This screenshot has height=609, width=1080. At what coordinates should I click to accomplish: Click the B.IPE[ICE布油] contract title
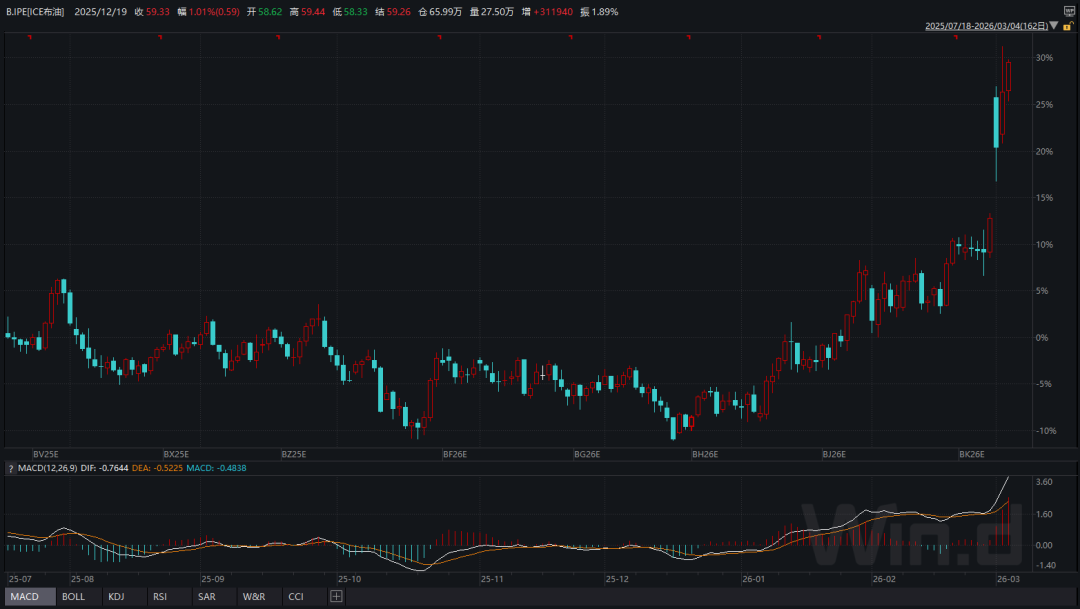click(x=35, y=12)
